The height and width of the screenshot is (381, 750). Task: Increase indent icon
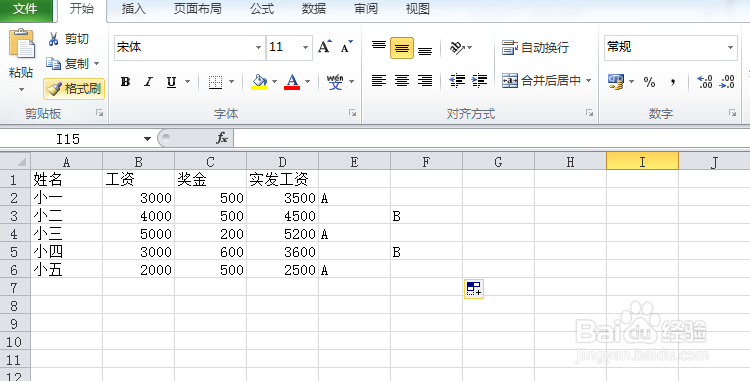click(479, 81)
